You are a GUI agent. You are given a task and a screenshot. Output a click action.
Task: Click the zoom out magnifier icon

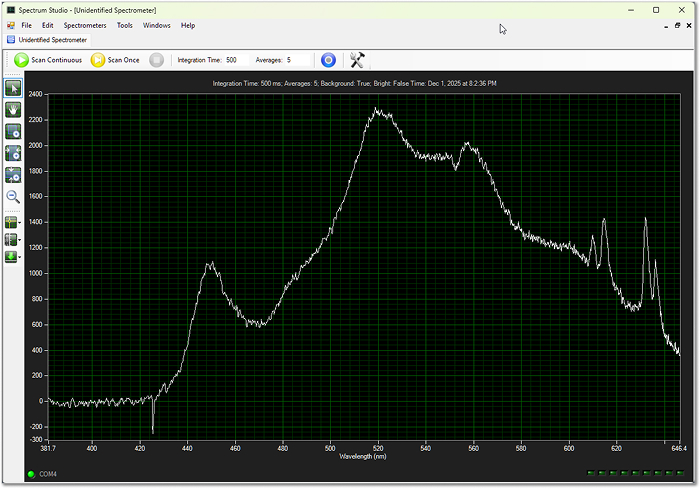13,197
